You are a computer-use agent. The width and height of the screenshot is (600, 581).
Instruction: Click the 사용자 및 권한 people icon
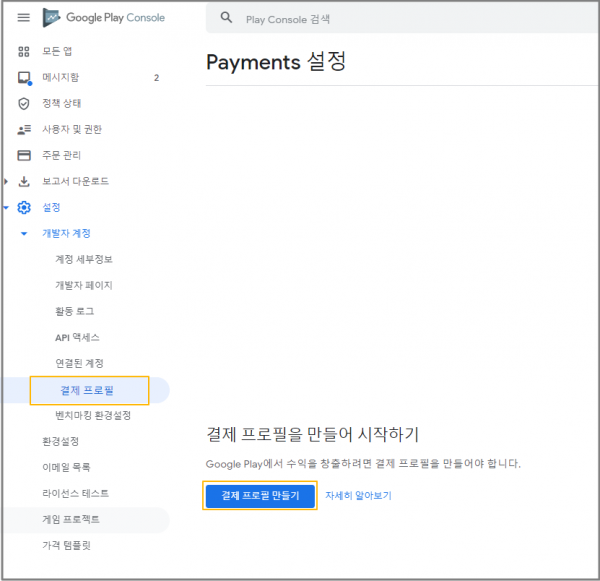click(24, 129)
